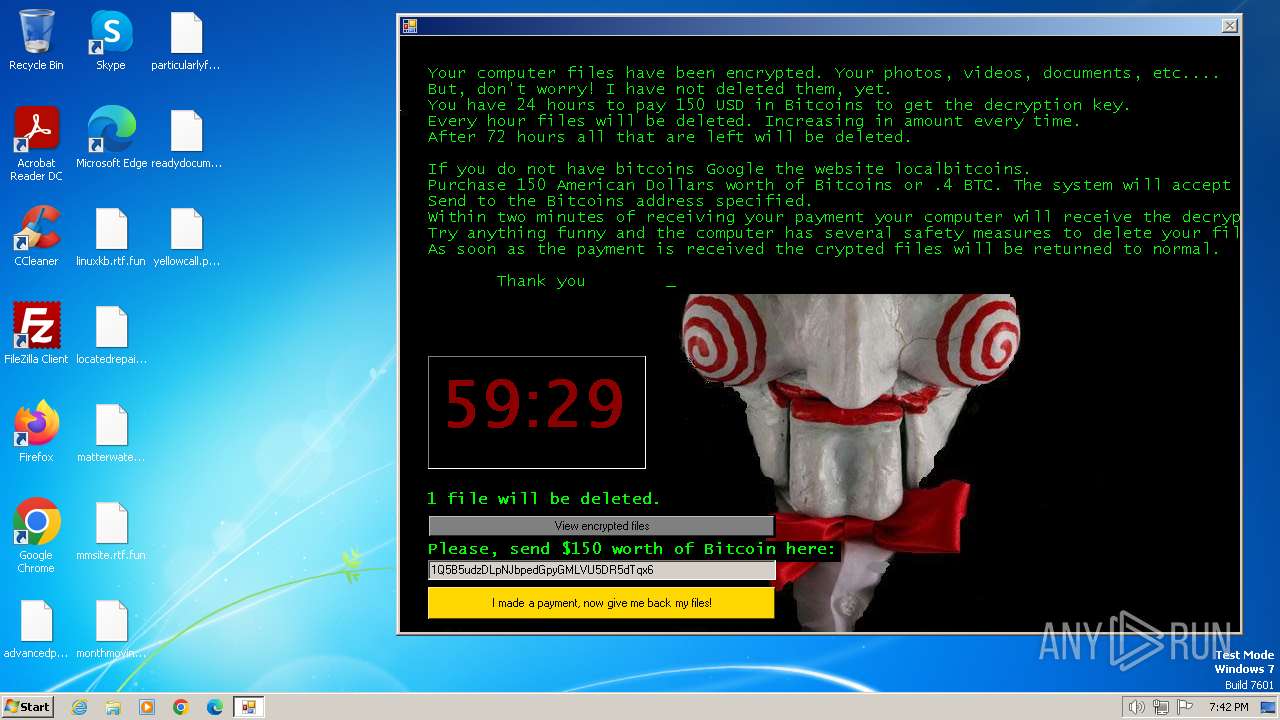
Task: Open Internet Explorer from the taskbar
Action: 80,706
